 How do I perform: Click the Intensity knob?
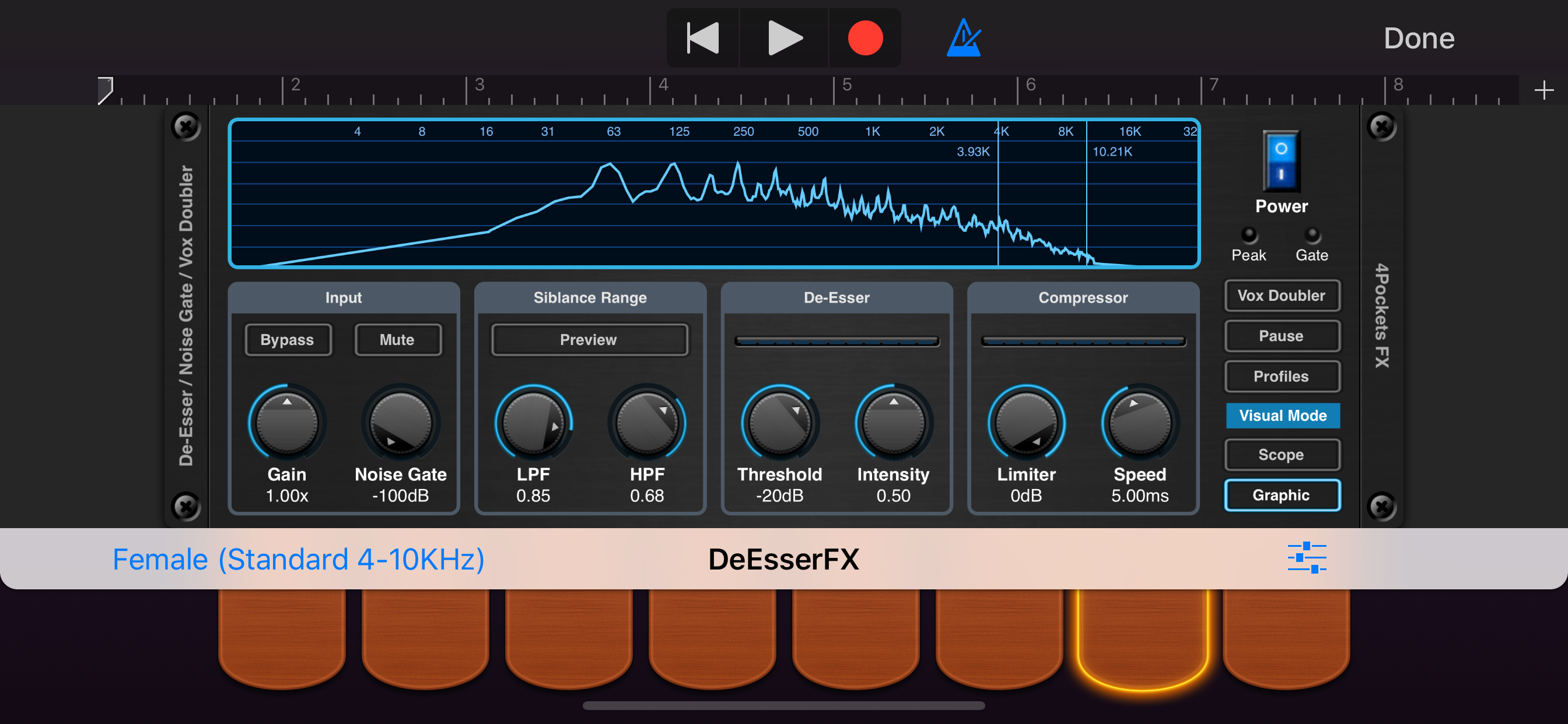[x=894, y=423]
